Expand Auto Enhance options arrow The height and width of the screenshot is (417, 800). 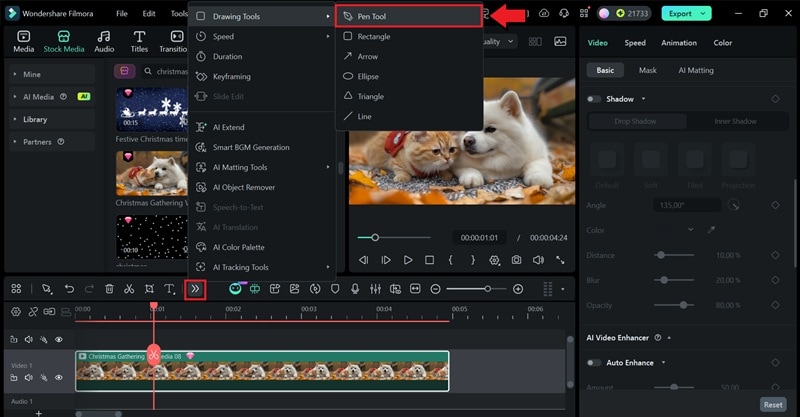point(663,362)
